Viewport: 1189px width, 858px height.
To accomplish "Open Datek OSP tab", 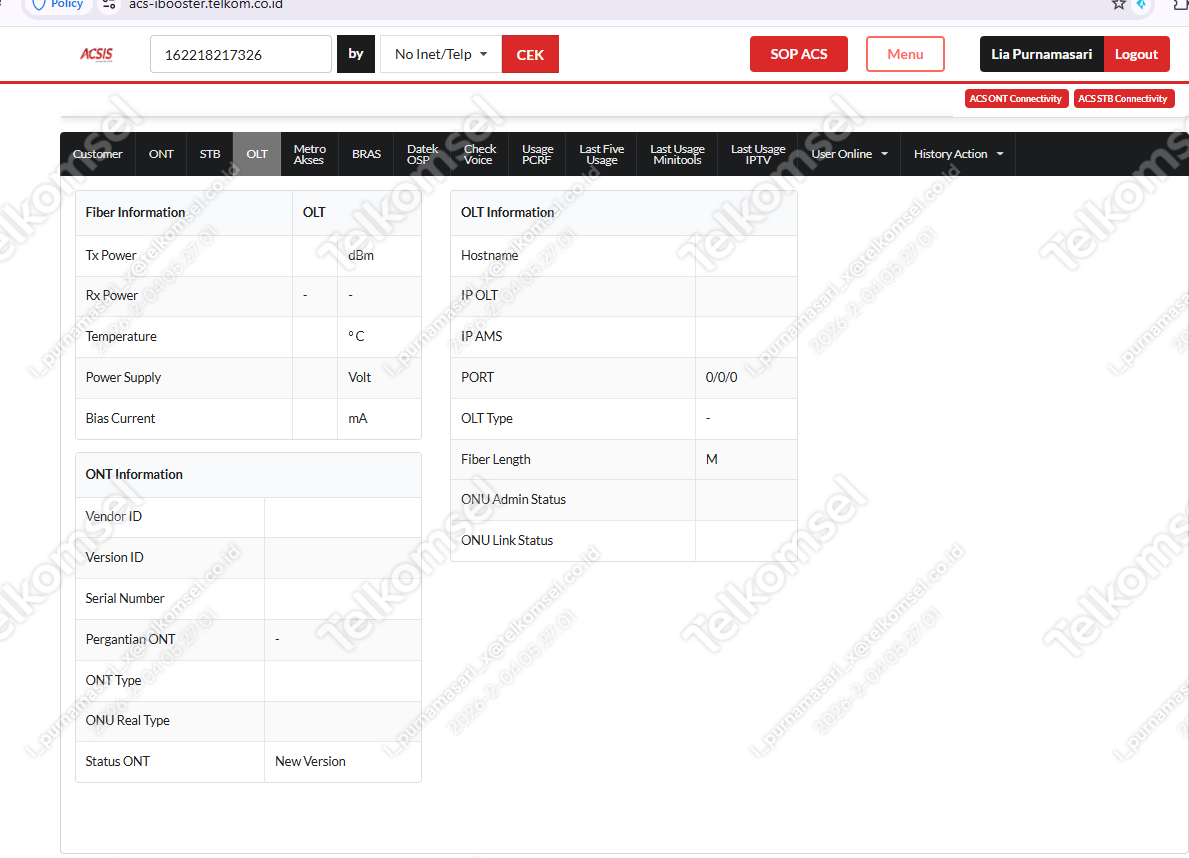I will [x=422, y=154].
